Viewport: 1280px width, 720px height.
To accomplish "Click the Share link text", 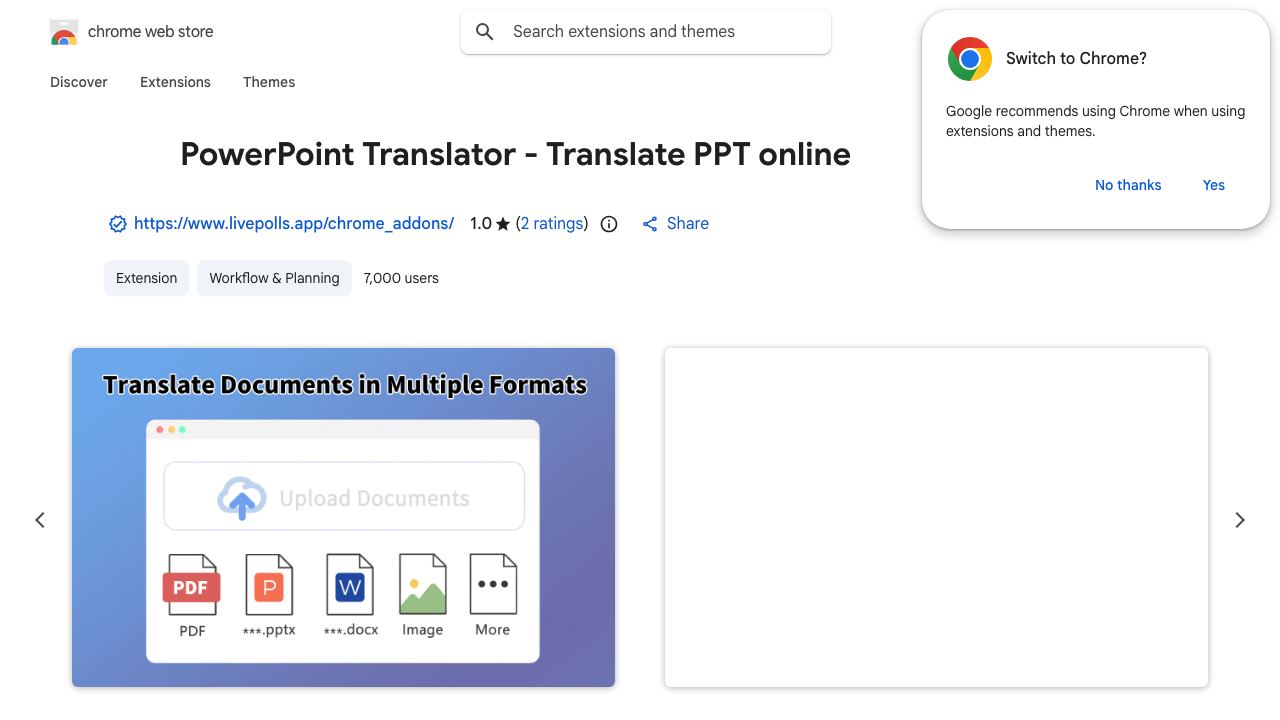I will [x=688, y=224].
